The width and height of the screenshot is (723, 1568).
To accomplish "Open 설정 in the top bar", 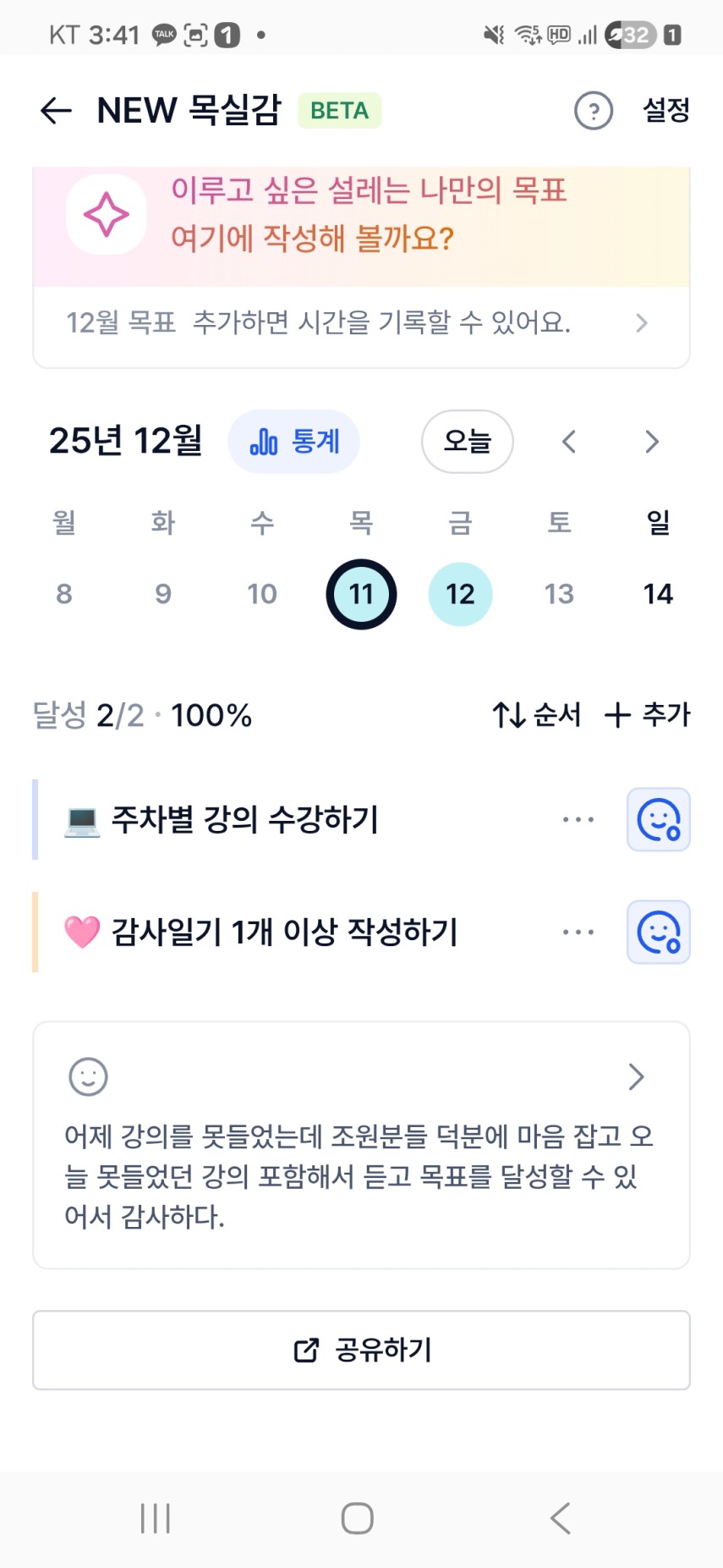I will tap(666, 110).
